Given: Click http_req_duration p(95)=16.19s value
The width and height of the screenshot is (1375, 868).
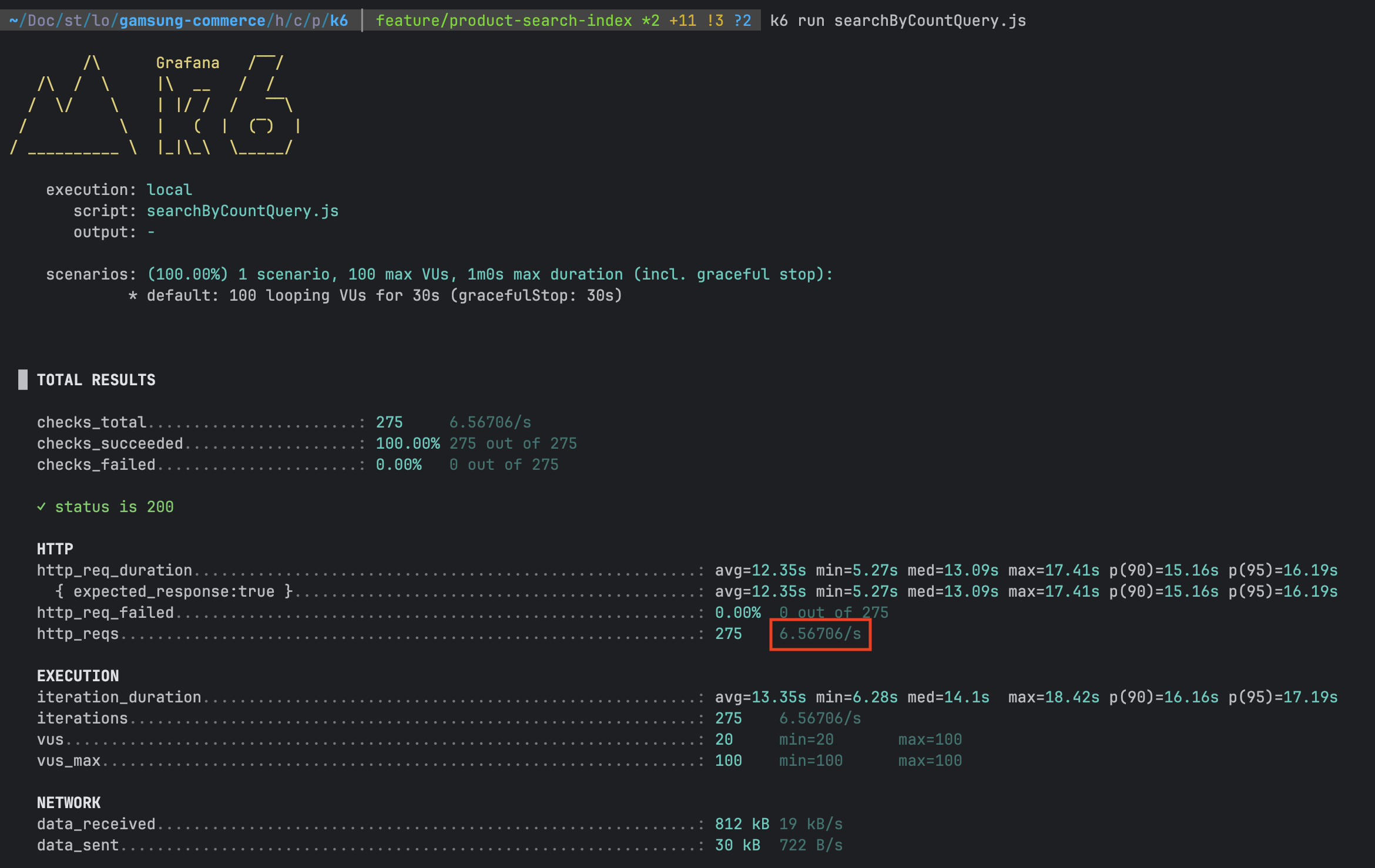Looking at the screenshot, I should [x=1283, y=570].
